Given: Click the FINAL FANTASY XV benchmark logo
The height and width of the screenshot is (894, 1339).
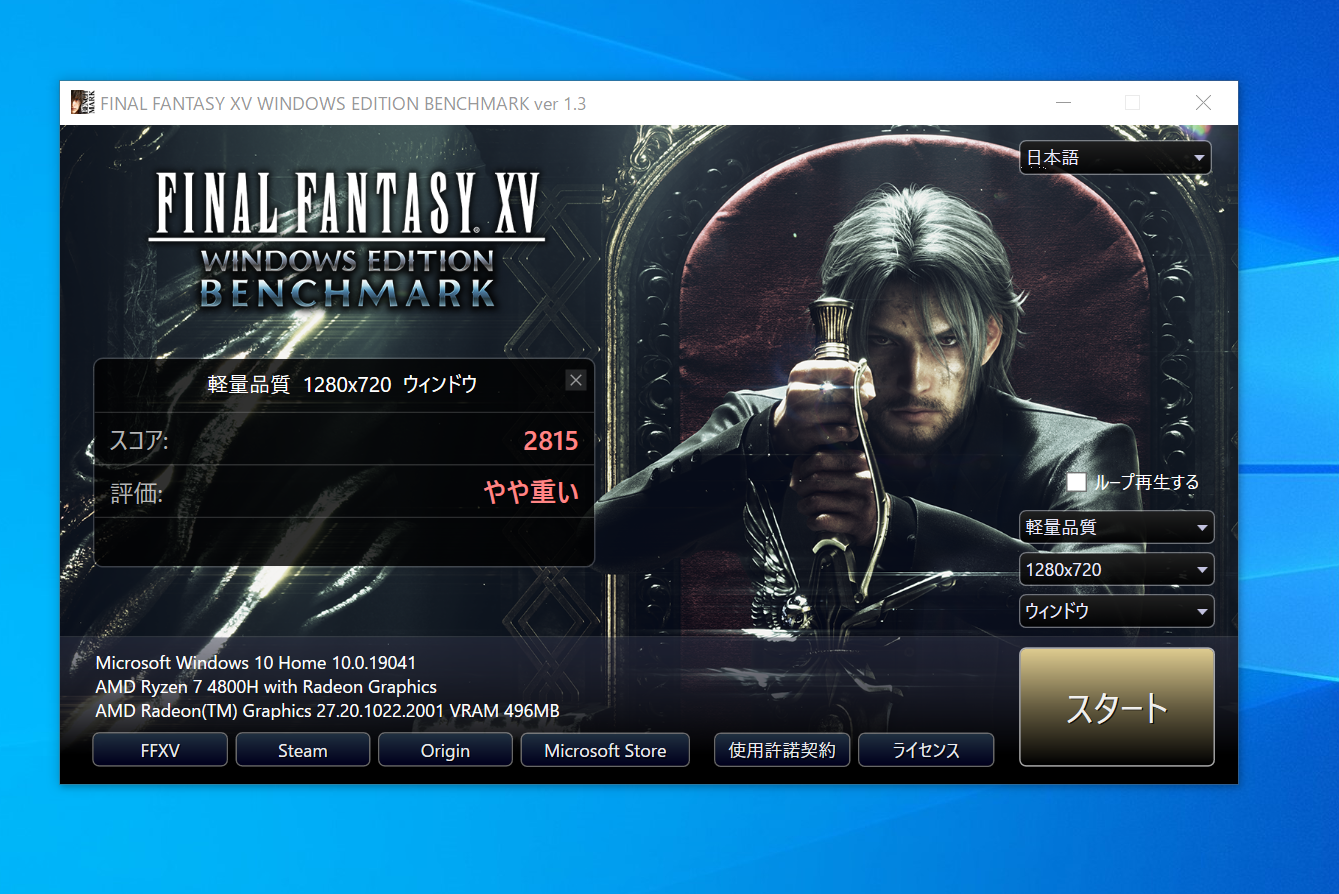Looking at the screenshot, I should [x=347, y=239].
